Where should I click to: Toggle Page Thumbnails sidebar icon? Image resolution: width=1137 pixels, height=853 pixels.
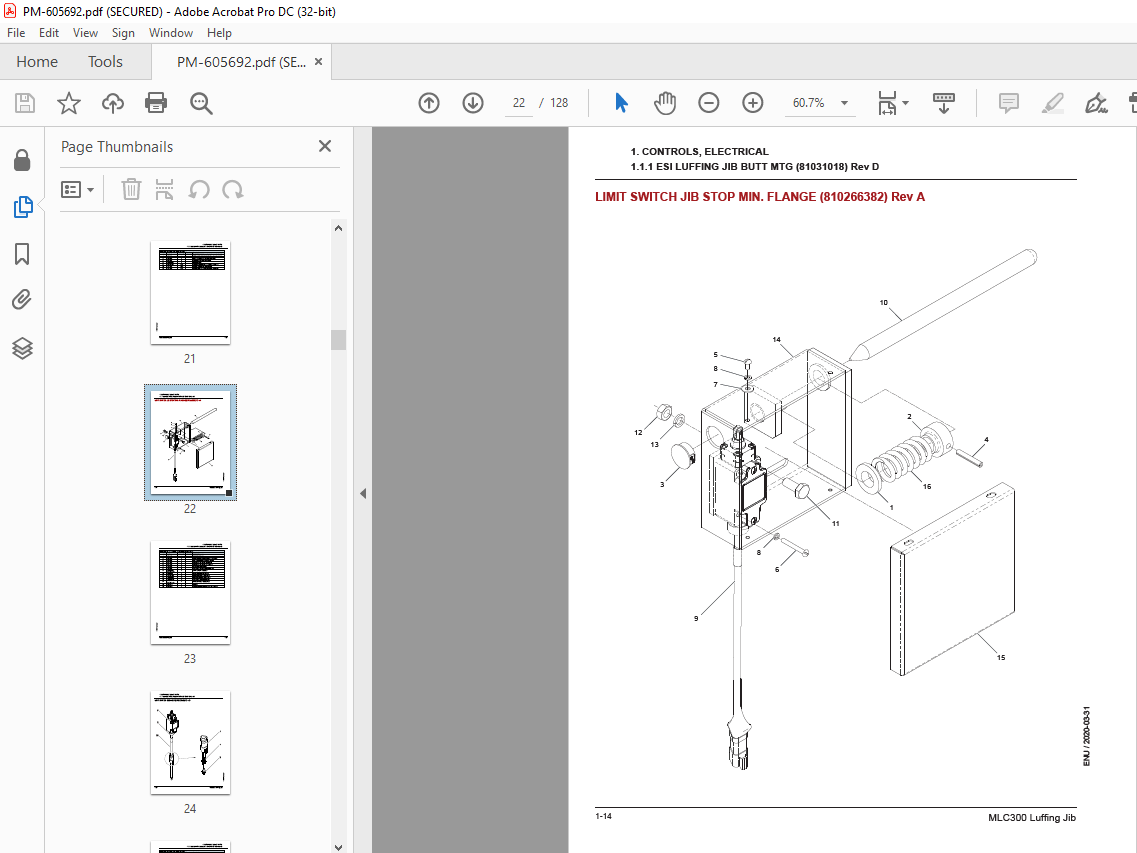(x=22, y=207)
